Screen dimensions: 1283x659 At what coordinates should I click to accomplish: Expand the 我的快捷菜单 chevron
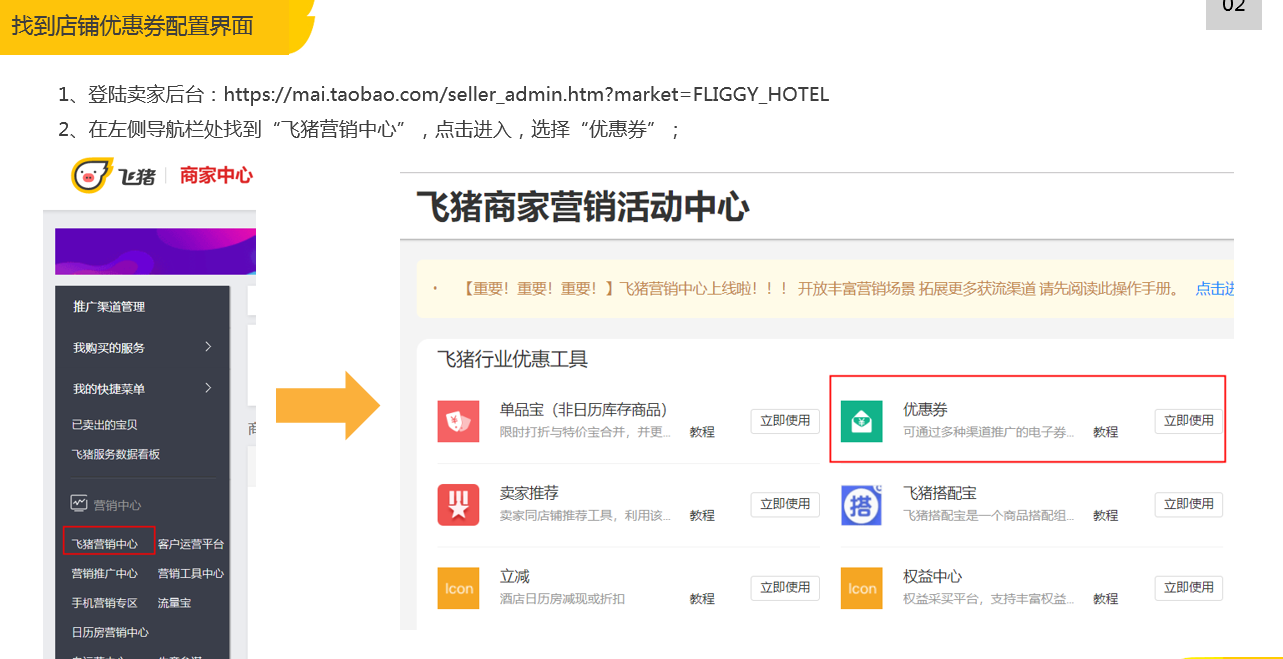pos(208,388)
